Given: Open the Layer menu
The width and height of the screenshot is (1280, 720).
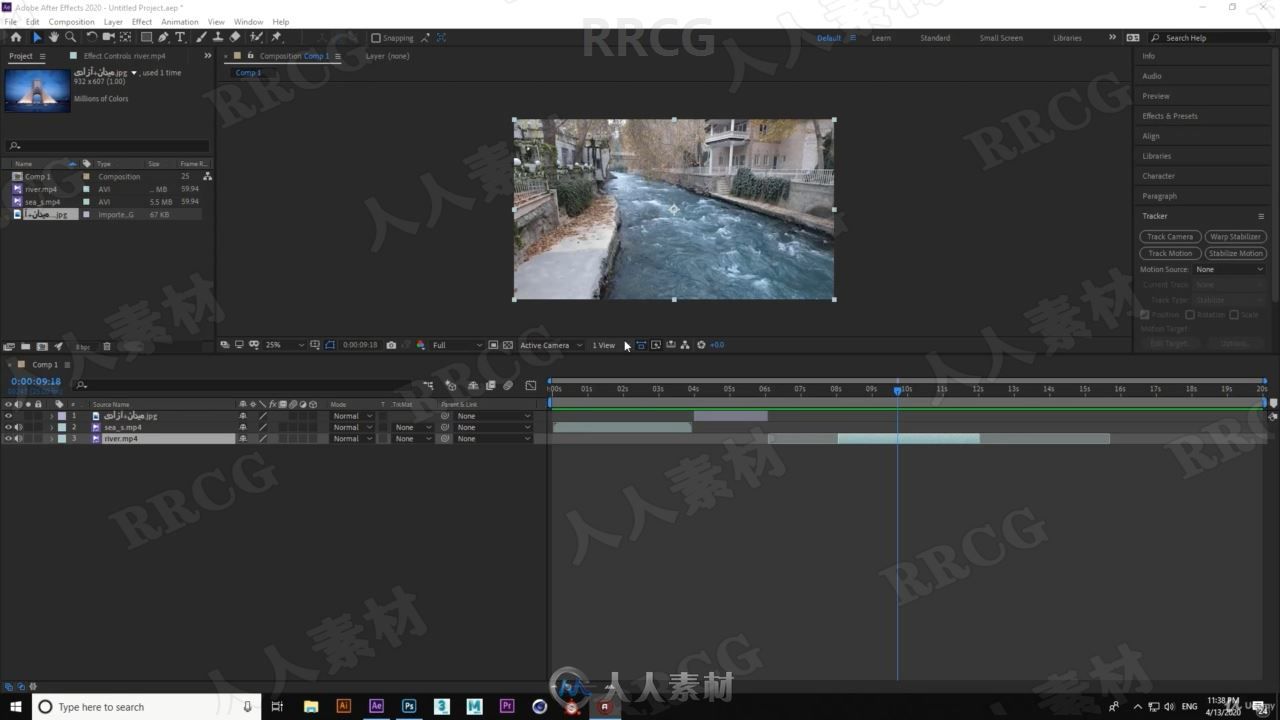Looking at the screenshot, I should [x=113, y=21].
